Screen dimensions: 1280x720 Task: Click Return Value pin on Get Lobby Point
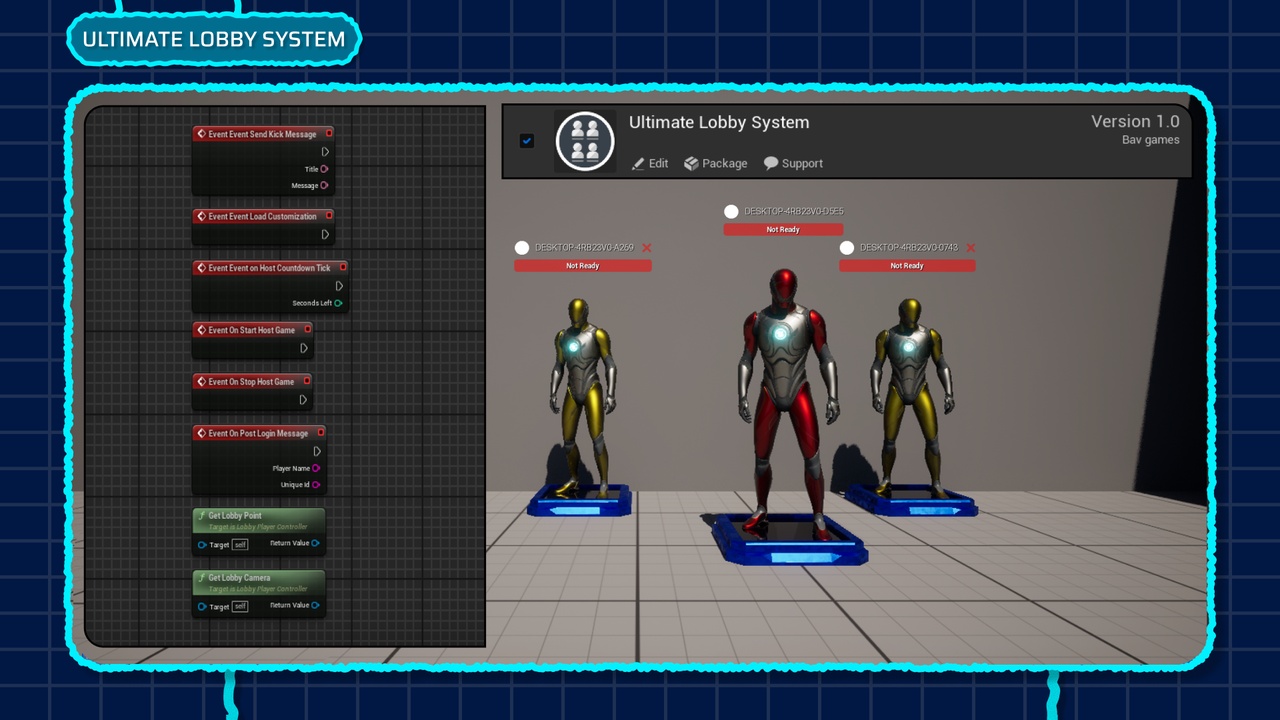point(315,543)
